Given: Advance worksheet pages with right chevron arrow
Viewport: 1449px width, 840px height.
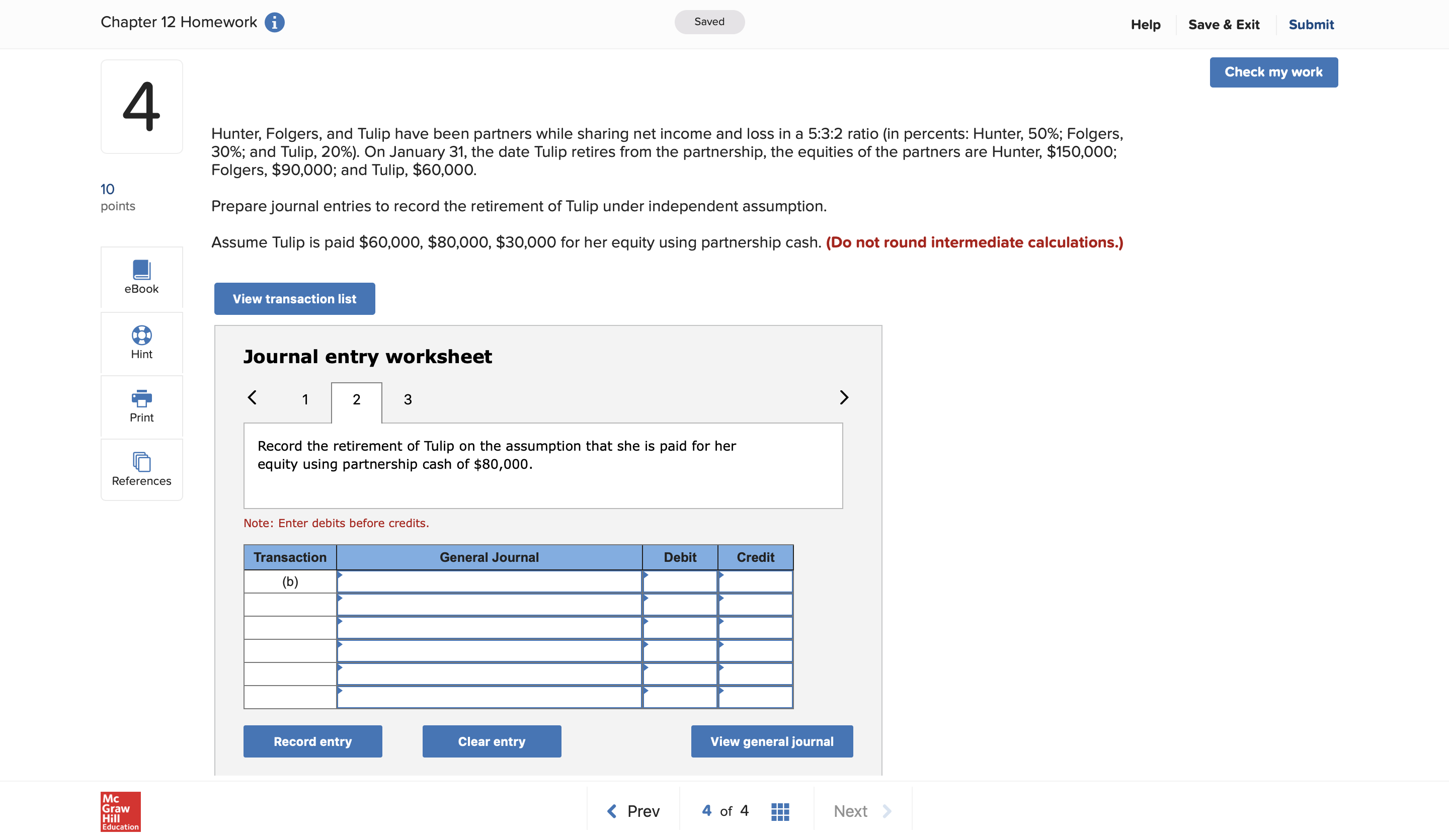Looking at the screenshot, I should 844,397.
